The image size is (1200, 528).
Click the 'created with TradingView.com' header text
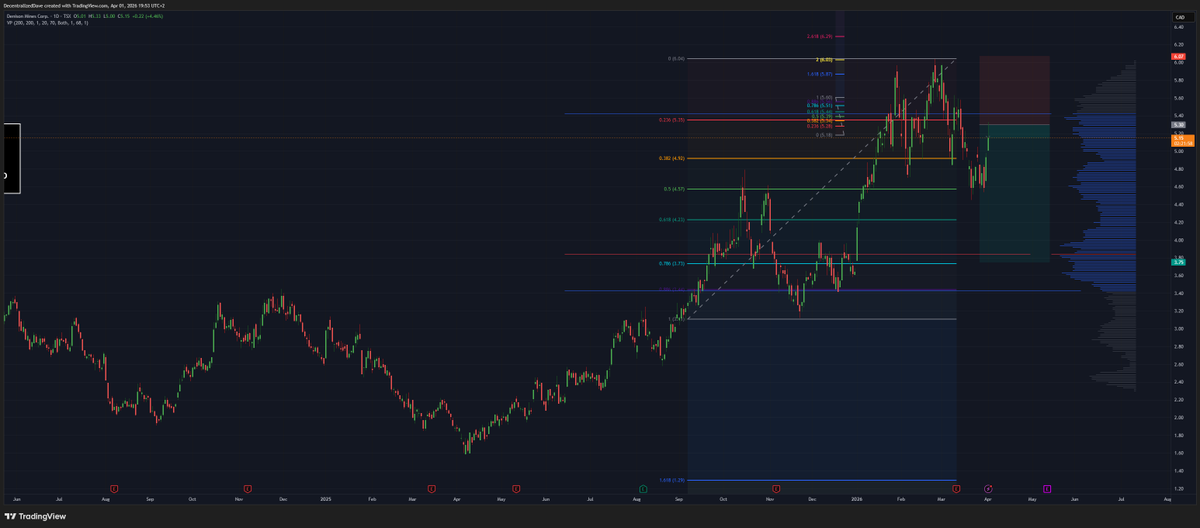pyautogui.click(x=77, y=5)
